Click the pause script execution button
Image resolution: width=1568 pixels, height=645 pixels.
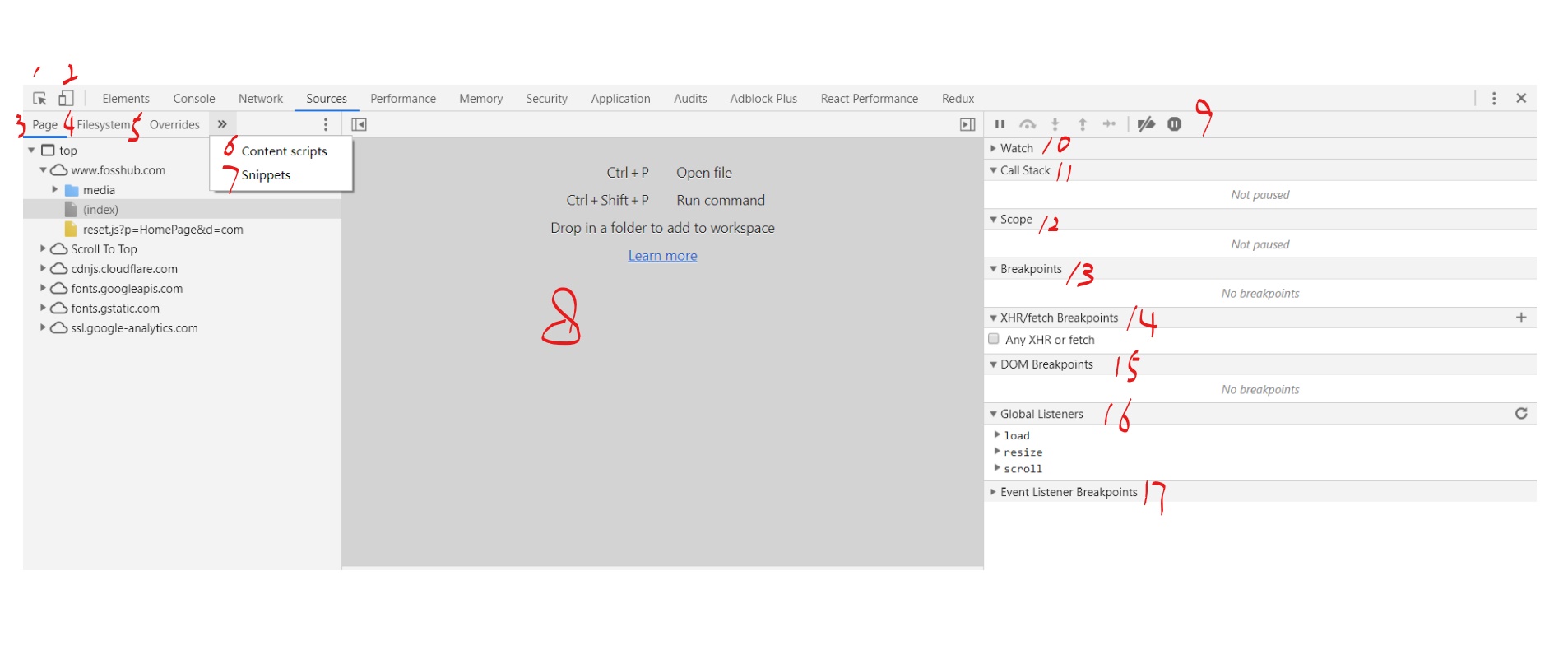click(x=1000, y=124)
